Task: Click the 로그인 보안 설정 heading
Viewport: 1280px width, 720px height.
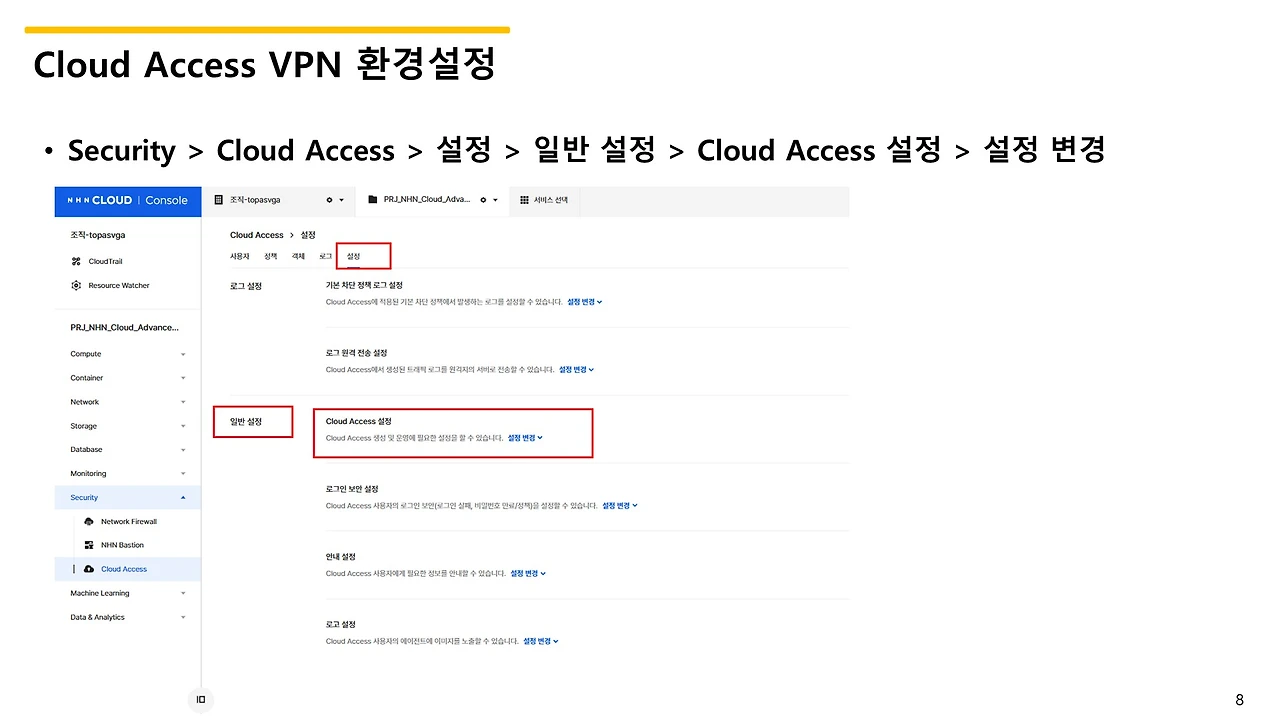Action: (x=352, y=489)
